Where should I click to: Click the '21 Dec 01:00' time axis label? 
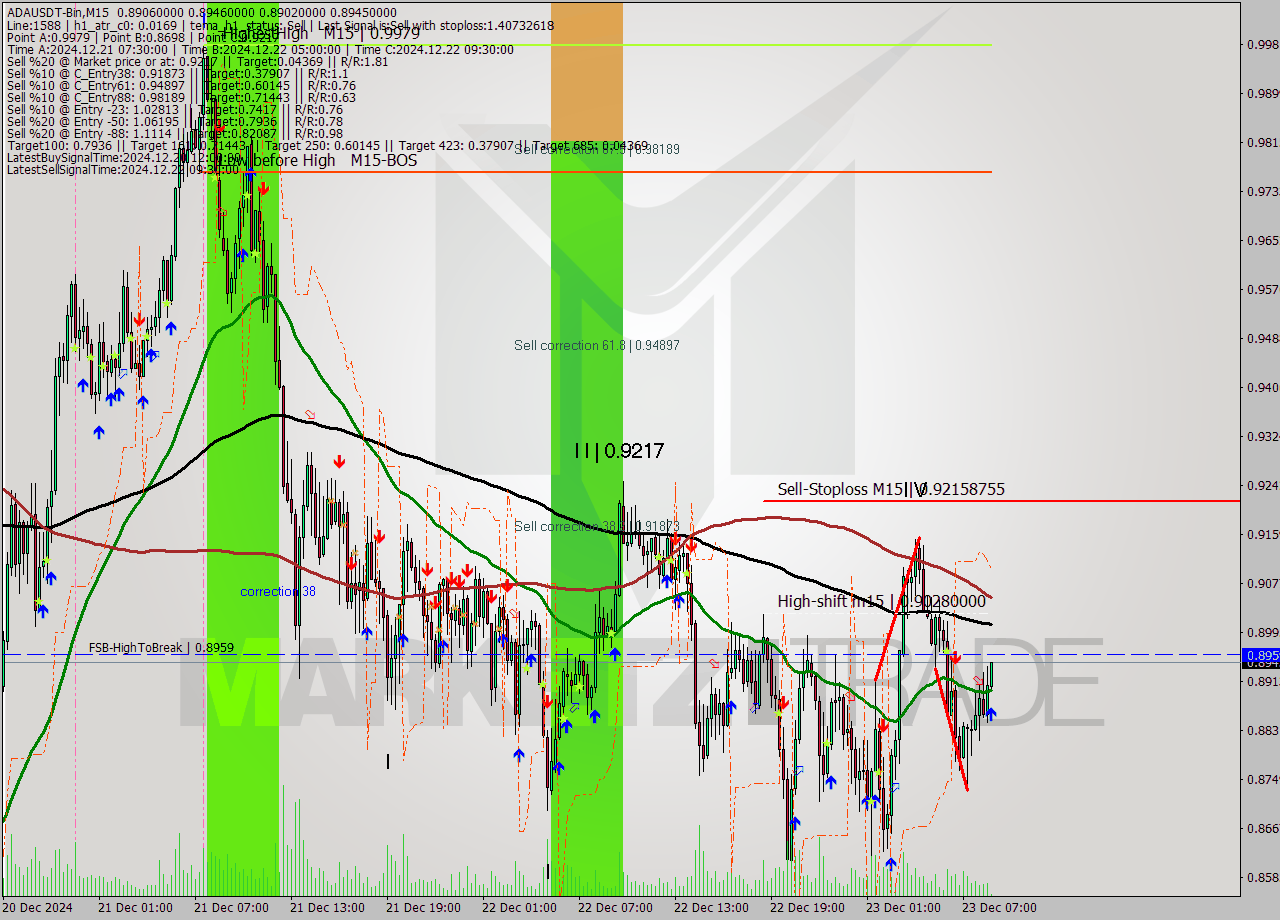tap(135, 908)
